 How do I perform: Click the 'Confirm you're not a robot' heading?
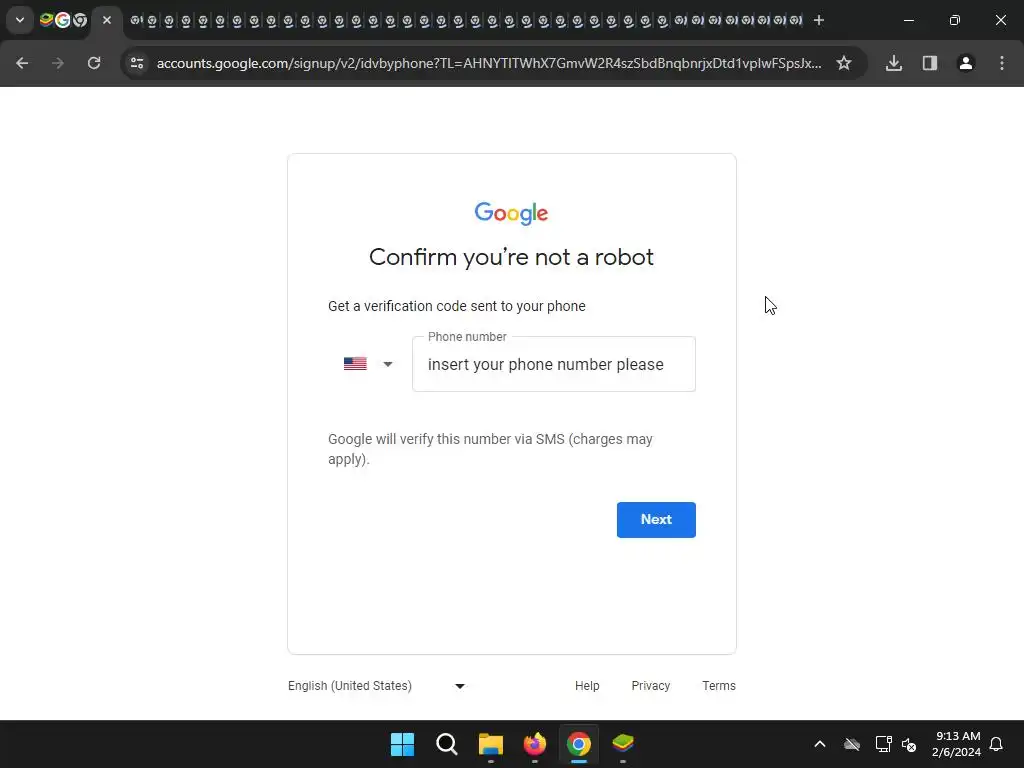(511, 257)
